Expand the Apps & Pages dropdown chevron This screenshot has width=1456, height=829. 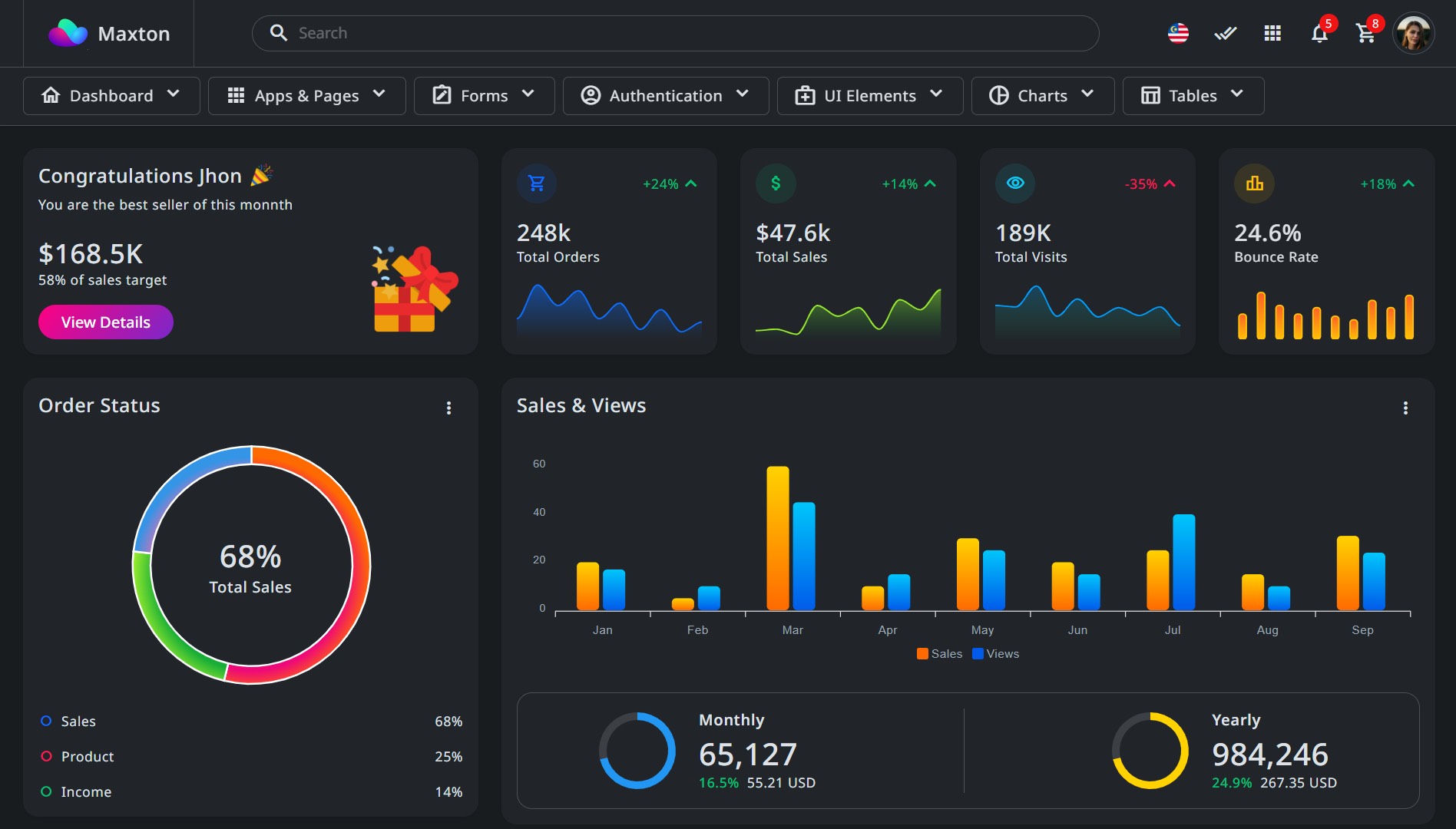point(379,94)
